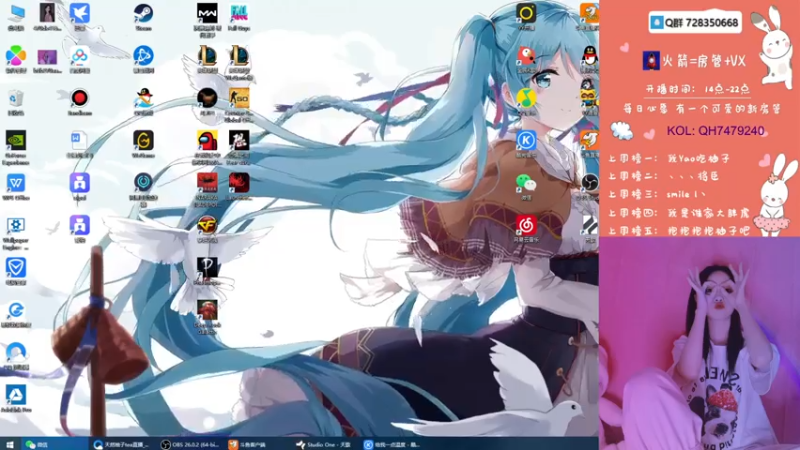This screenshot has height=450, width=800.
Task: Launch the QQ penguin messenger shortcut
Action: [590, 56]
